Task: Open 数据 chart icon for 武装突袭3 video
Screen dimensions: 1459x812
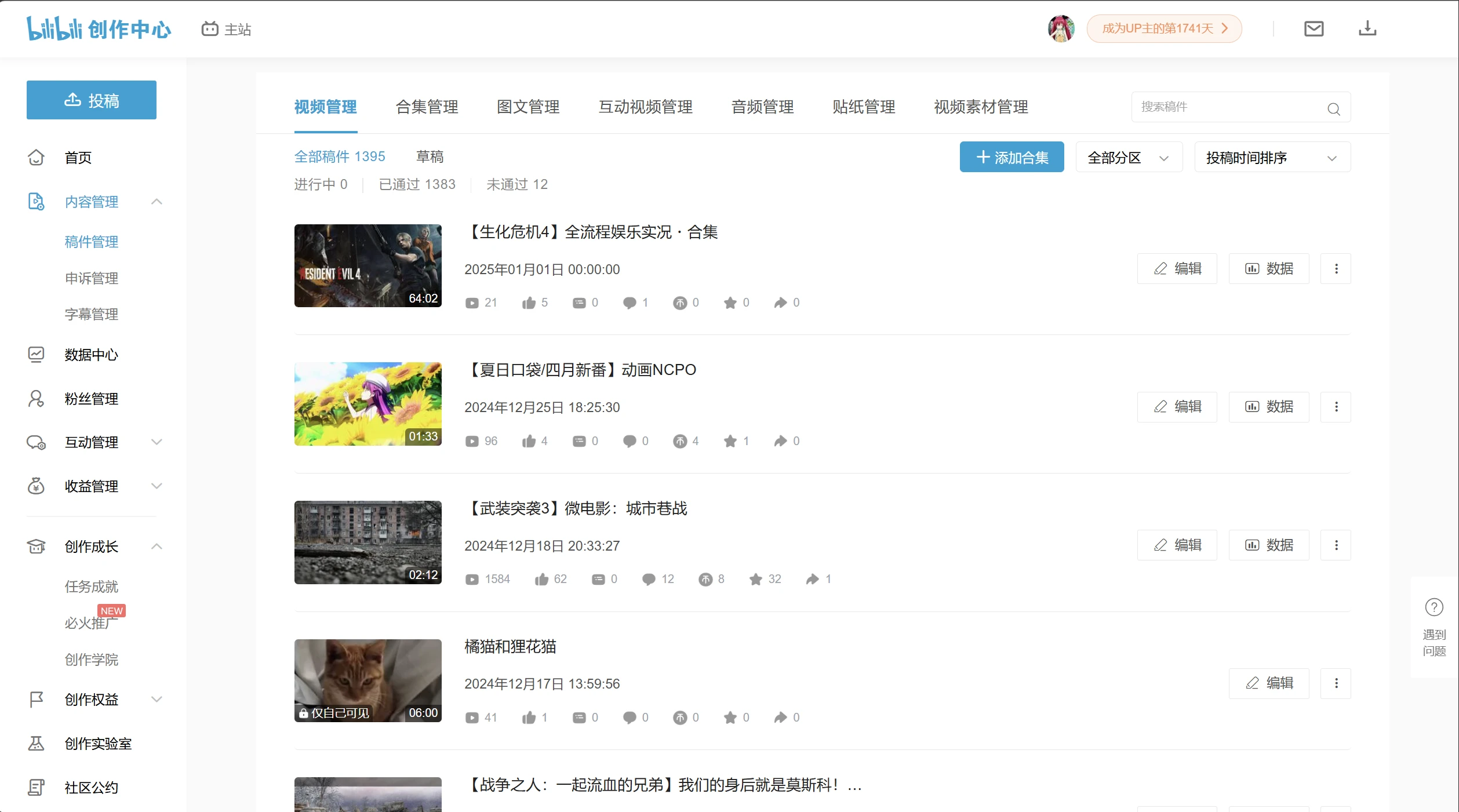Action: pyautogui.click(x=1252, y=545)
